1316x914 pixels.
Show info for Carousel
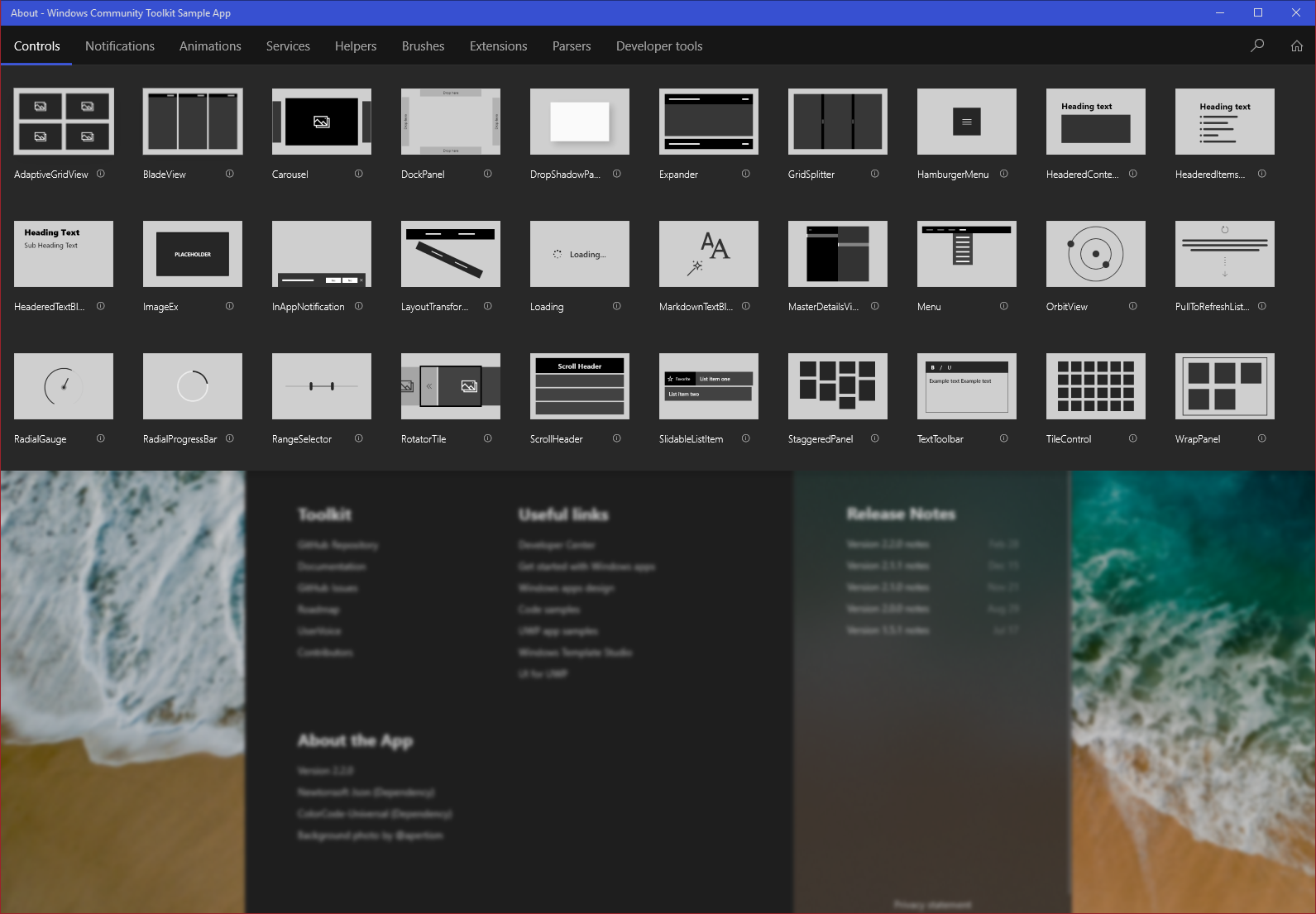[x=359, y=174]
